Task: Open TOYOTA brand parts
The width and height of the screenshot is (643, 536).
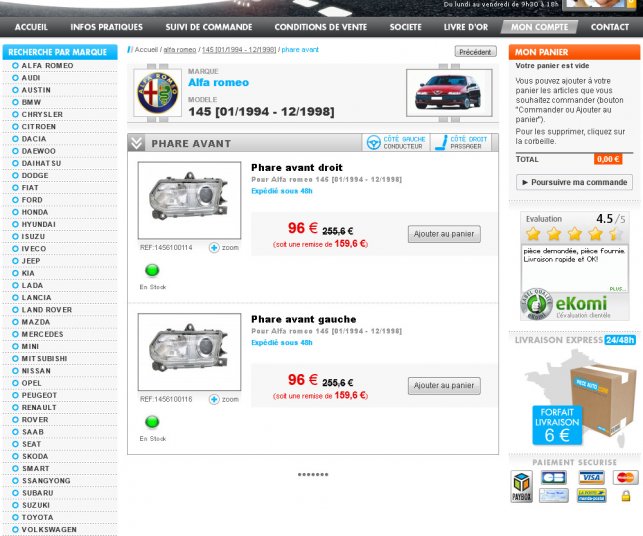Action: (x=37, y=518)
